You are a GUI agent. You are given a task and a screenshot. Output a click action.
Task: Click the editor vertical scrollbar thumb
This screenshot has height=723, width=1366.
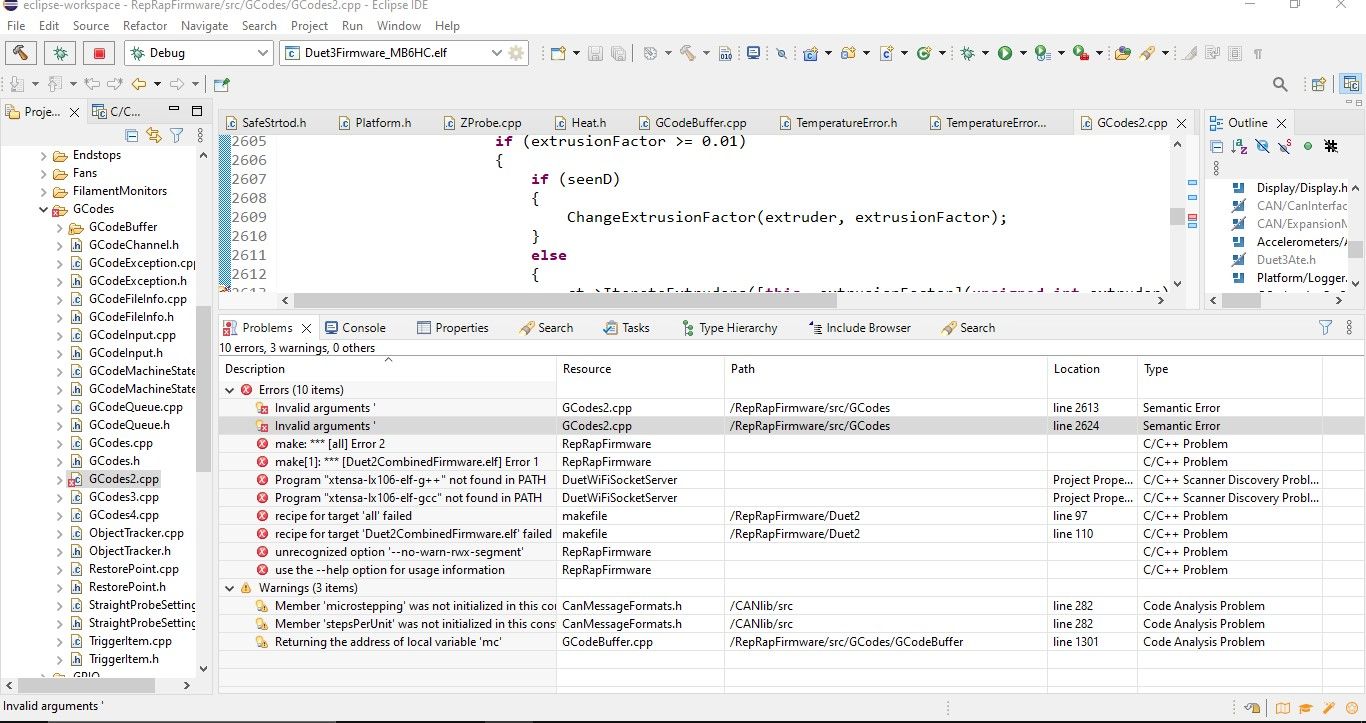tap(1176, 217)
